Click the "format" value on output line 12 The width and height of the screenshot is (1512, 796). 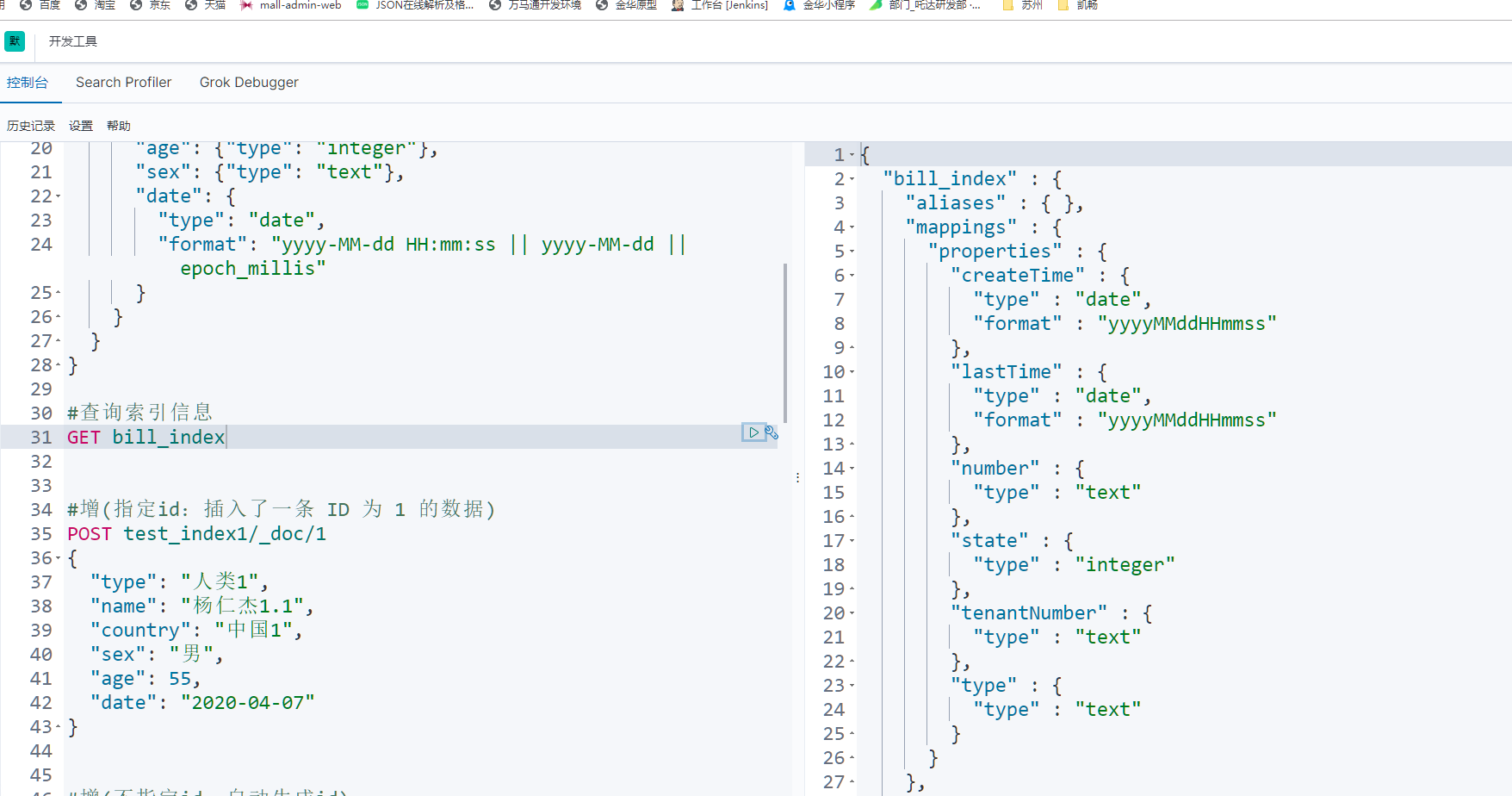[1187, 420]
